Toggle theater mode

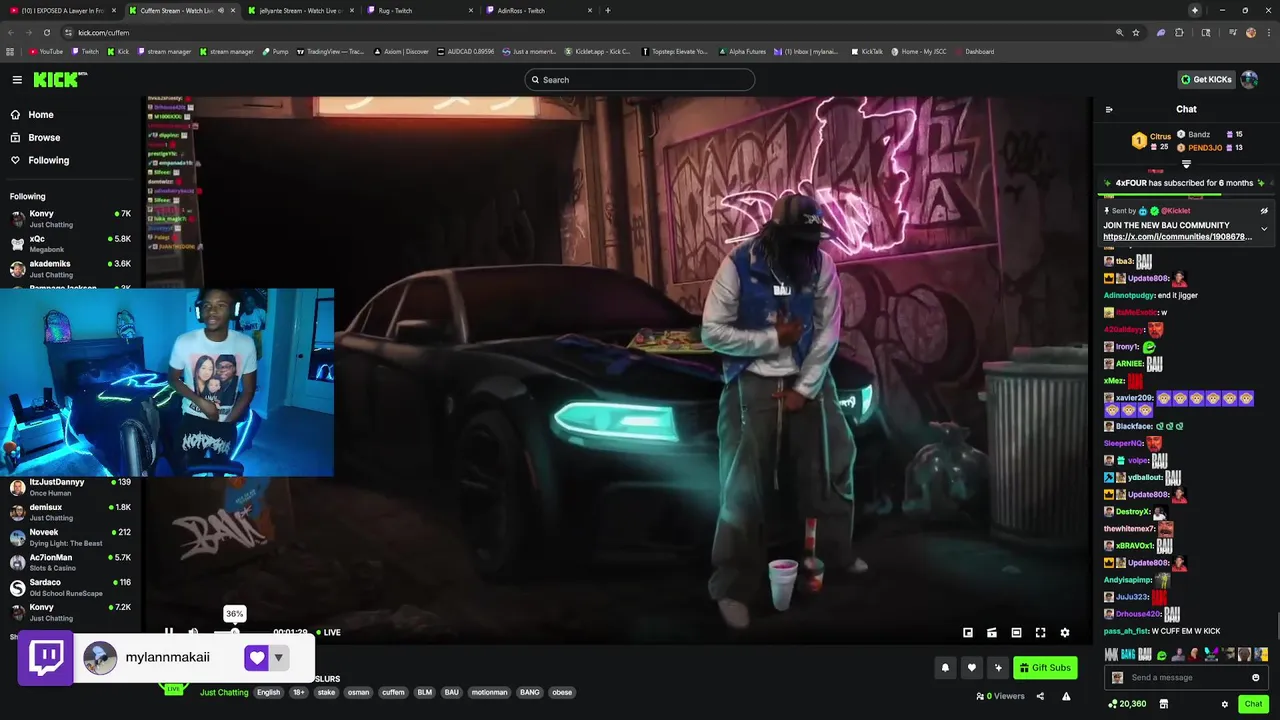(x=1016, y=632)
